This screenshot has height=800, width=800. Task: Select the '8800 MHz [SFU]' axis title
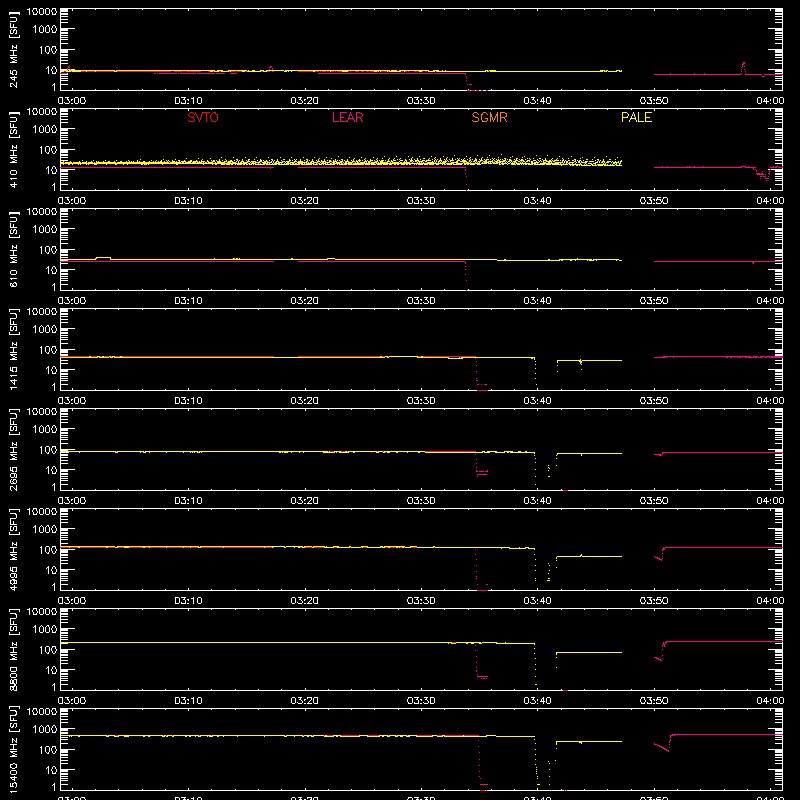coord(14,650)
